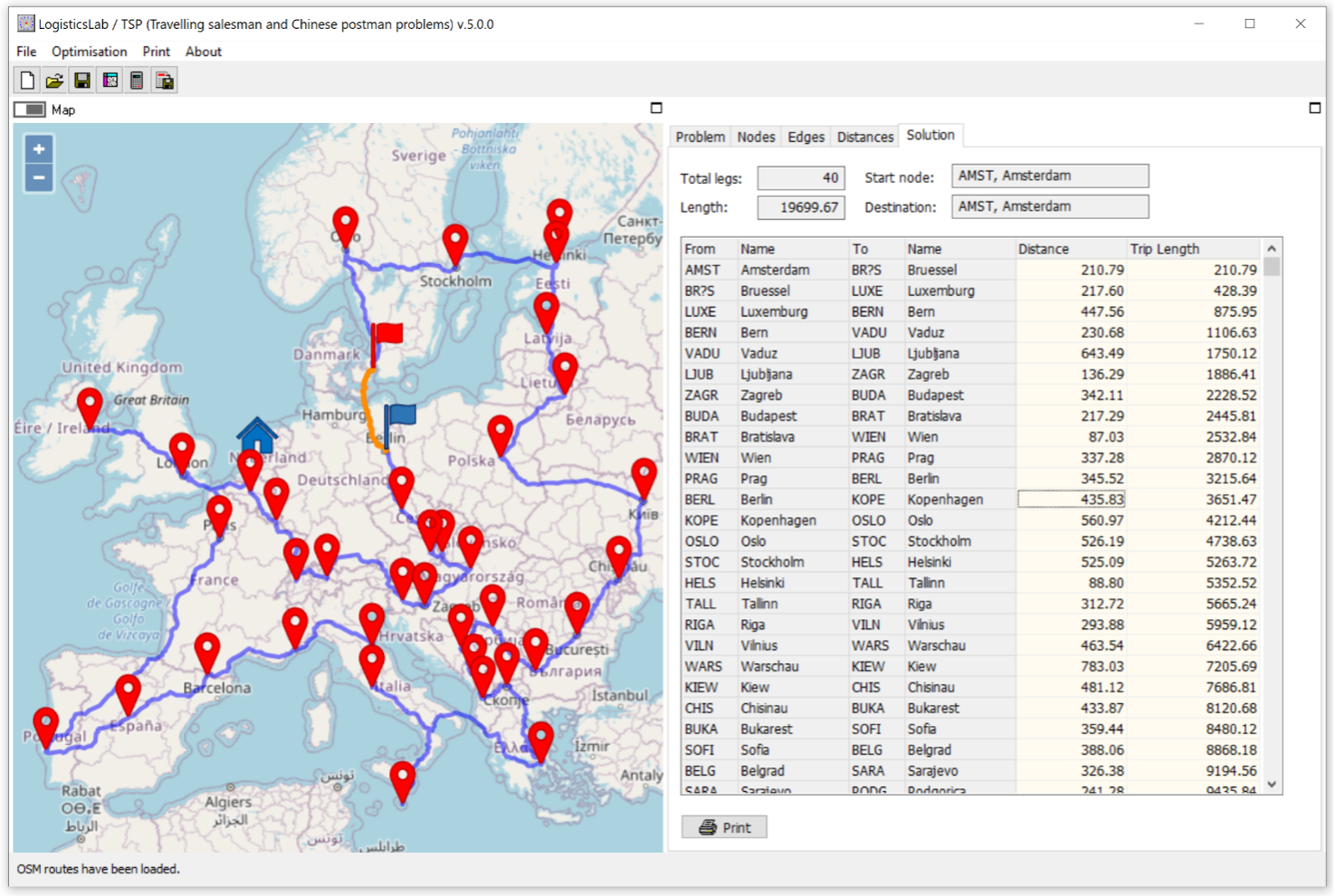Switch to the Nodes tab
The width and height of the screenshot is (1335, 896).
coord(756,137)
